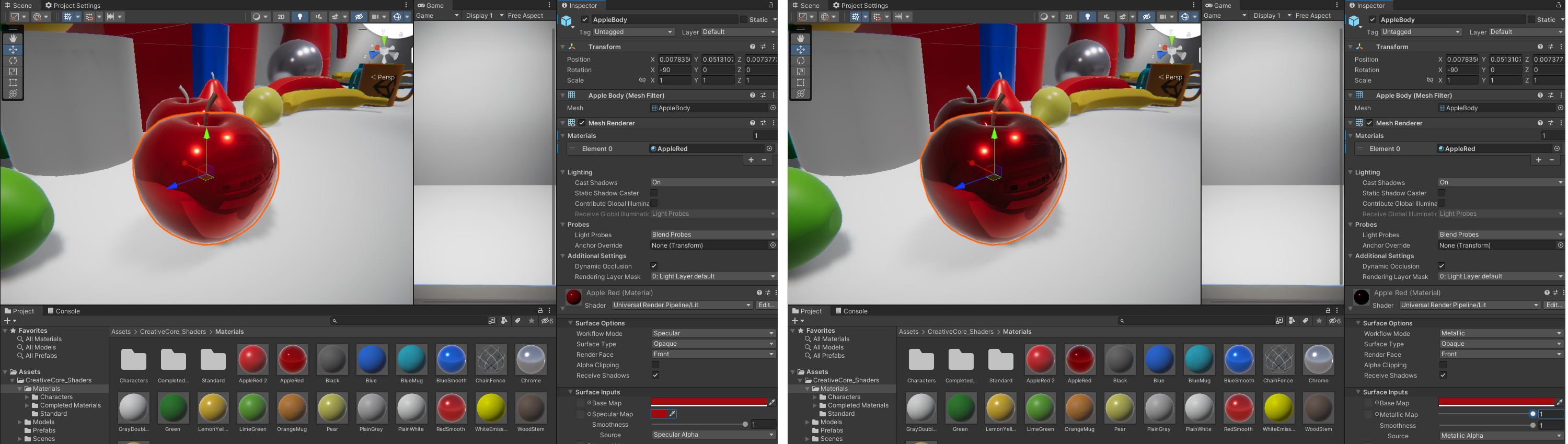Image resolution: width=1568 pixels, height=444 pixels.
Task: Toggle scene visibility eye in left Scene toolbar
Action: coord(359,16)
